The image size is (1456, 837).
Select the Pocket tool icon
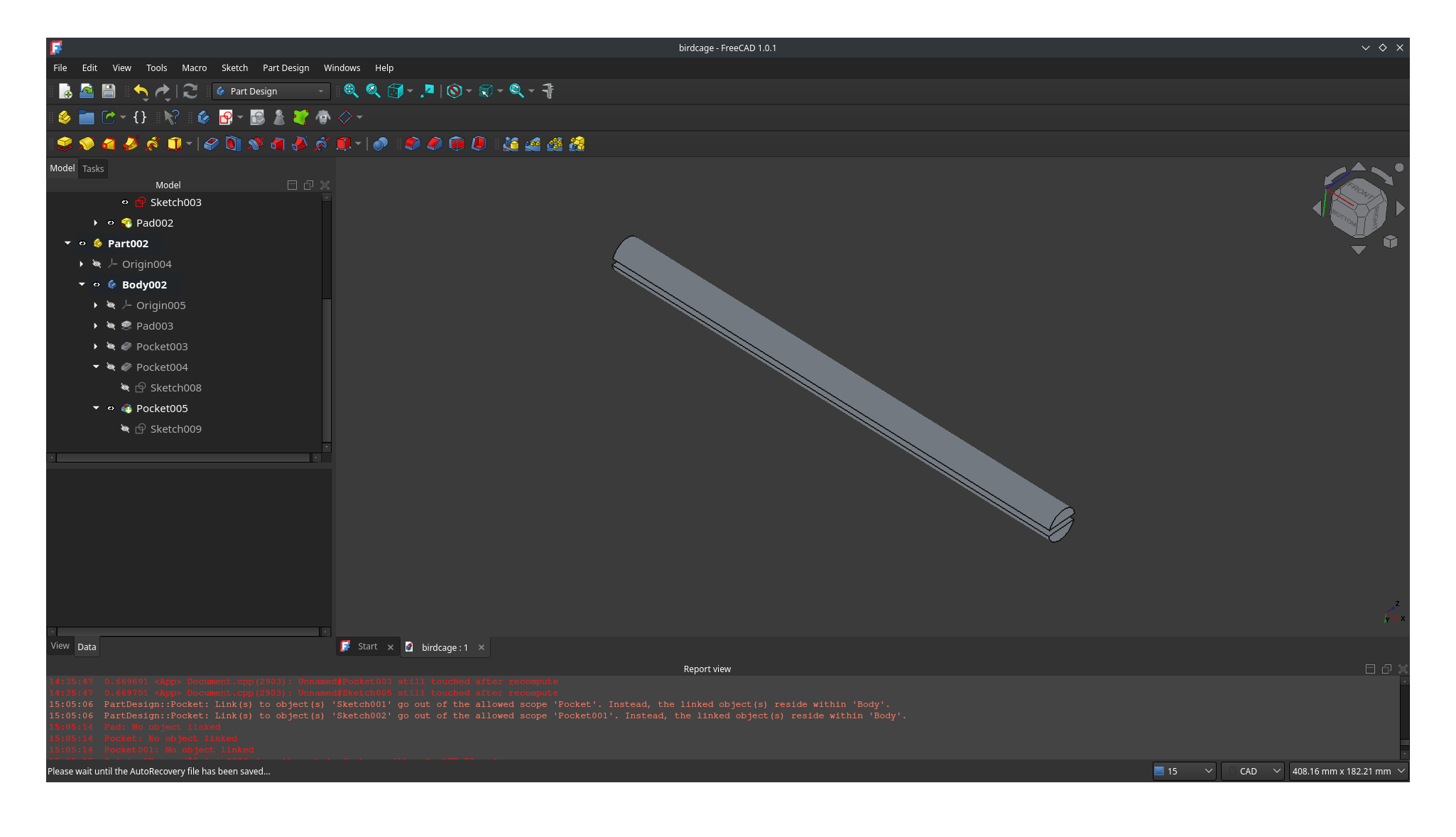[211, 144]
